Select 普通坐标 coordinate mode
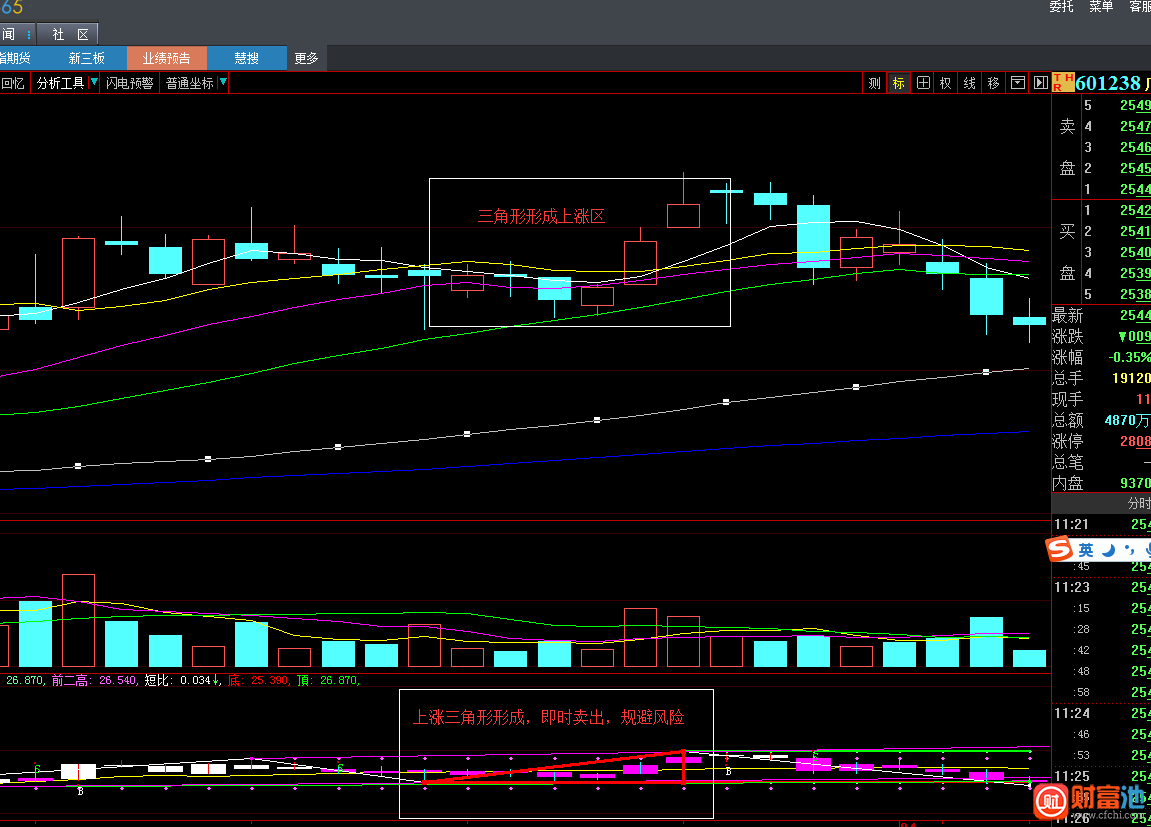The width and height of the screenshot is (1151, 827). (189, 83)
